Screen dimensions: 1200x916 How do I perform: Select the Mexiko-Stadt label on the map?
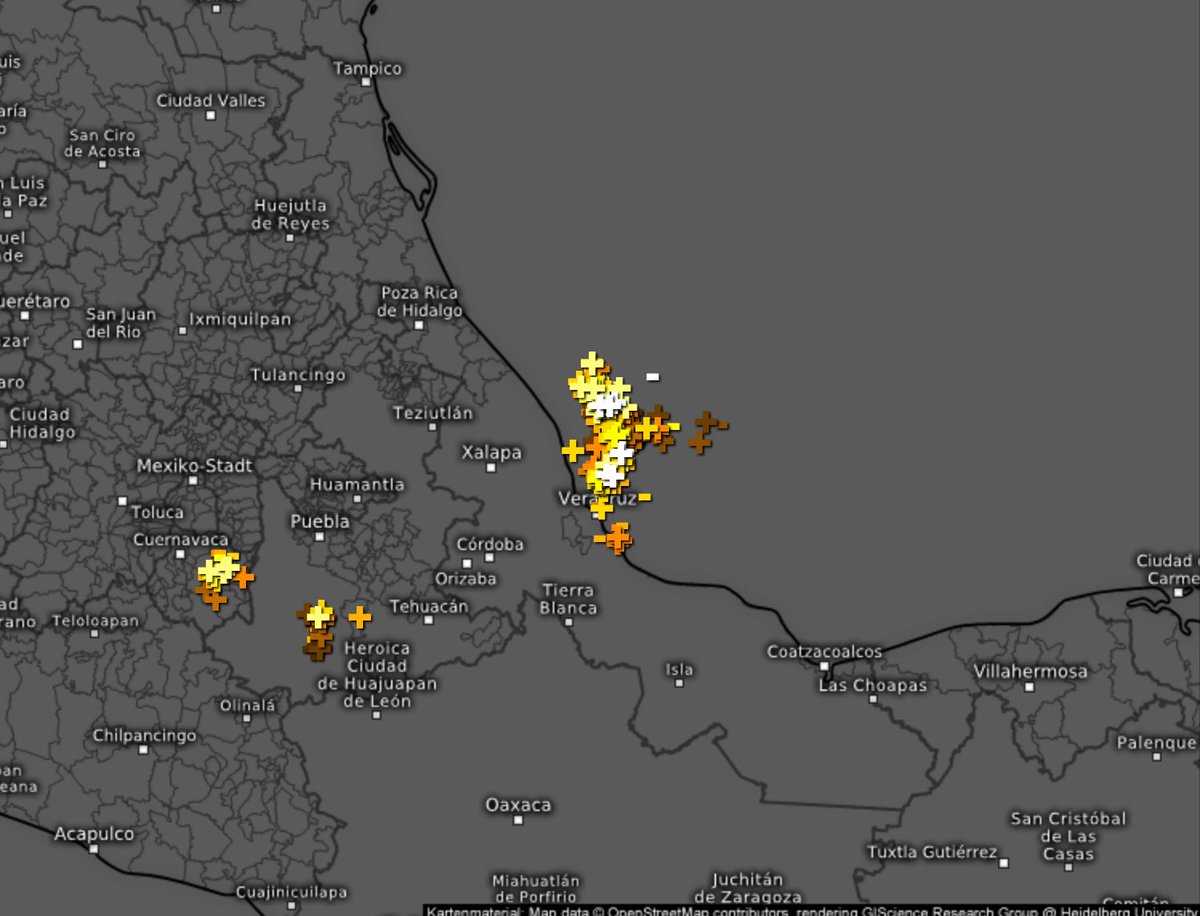coord(193,465)
